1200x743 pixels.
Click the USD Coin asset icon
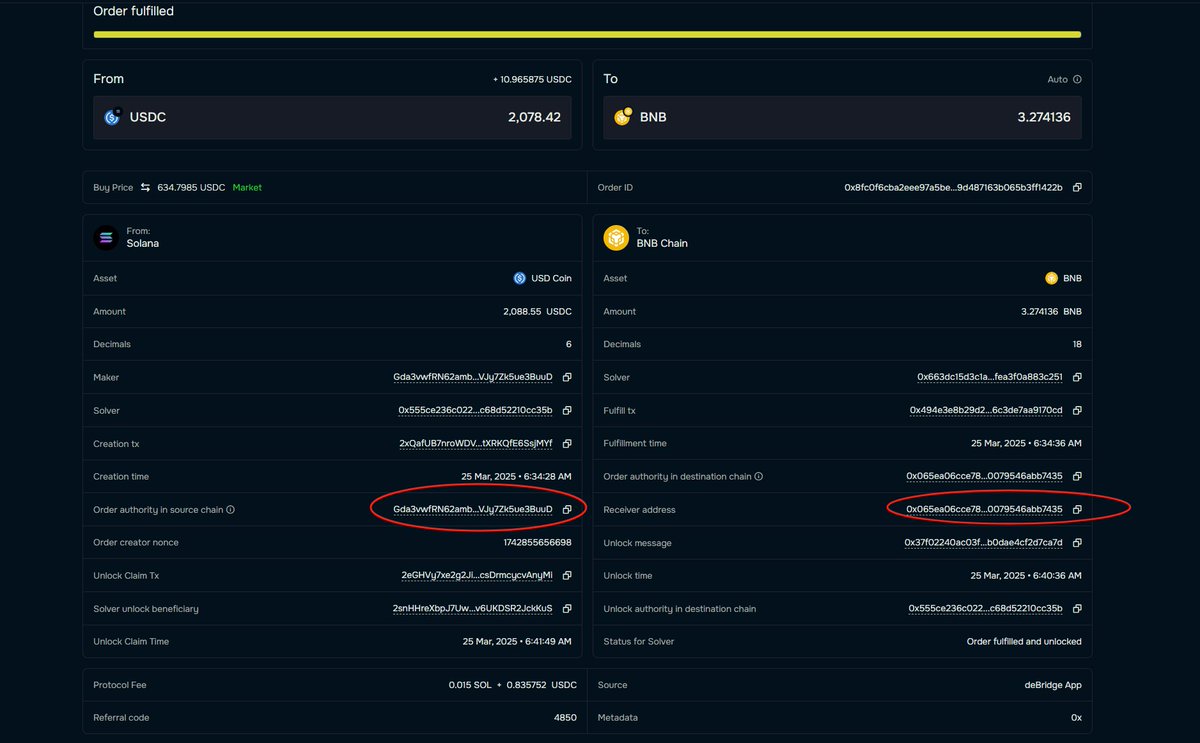point(518,278)
